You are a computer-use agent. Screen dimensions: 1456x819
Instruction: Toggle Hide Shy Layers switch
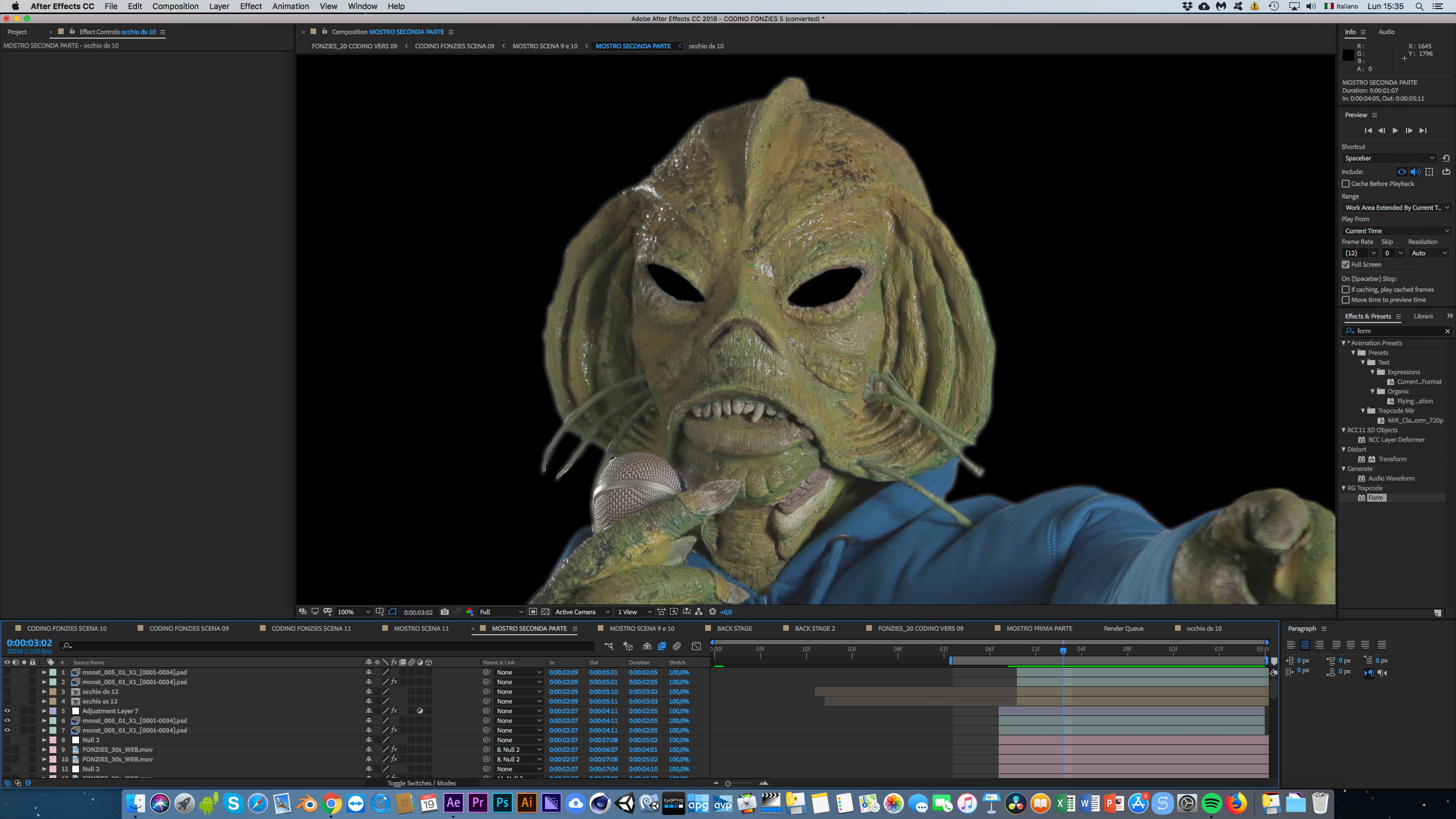tap(647, 646)
